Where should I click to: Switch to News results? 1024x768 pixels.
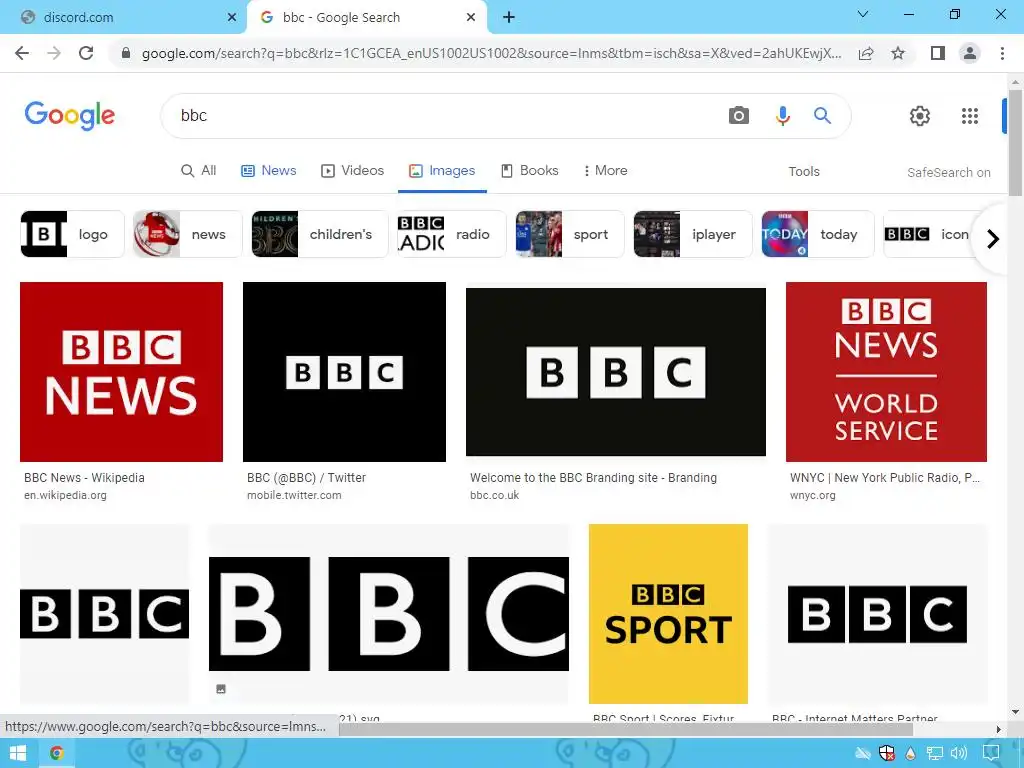click(268, 170)
